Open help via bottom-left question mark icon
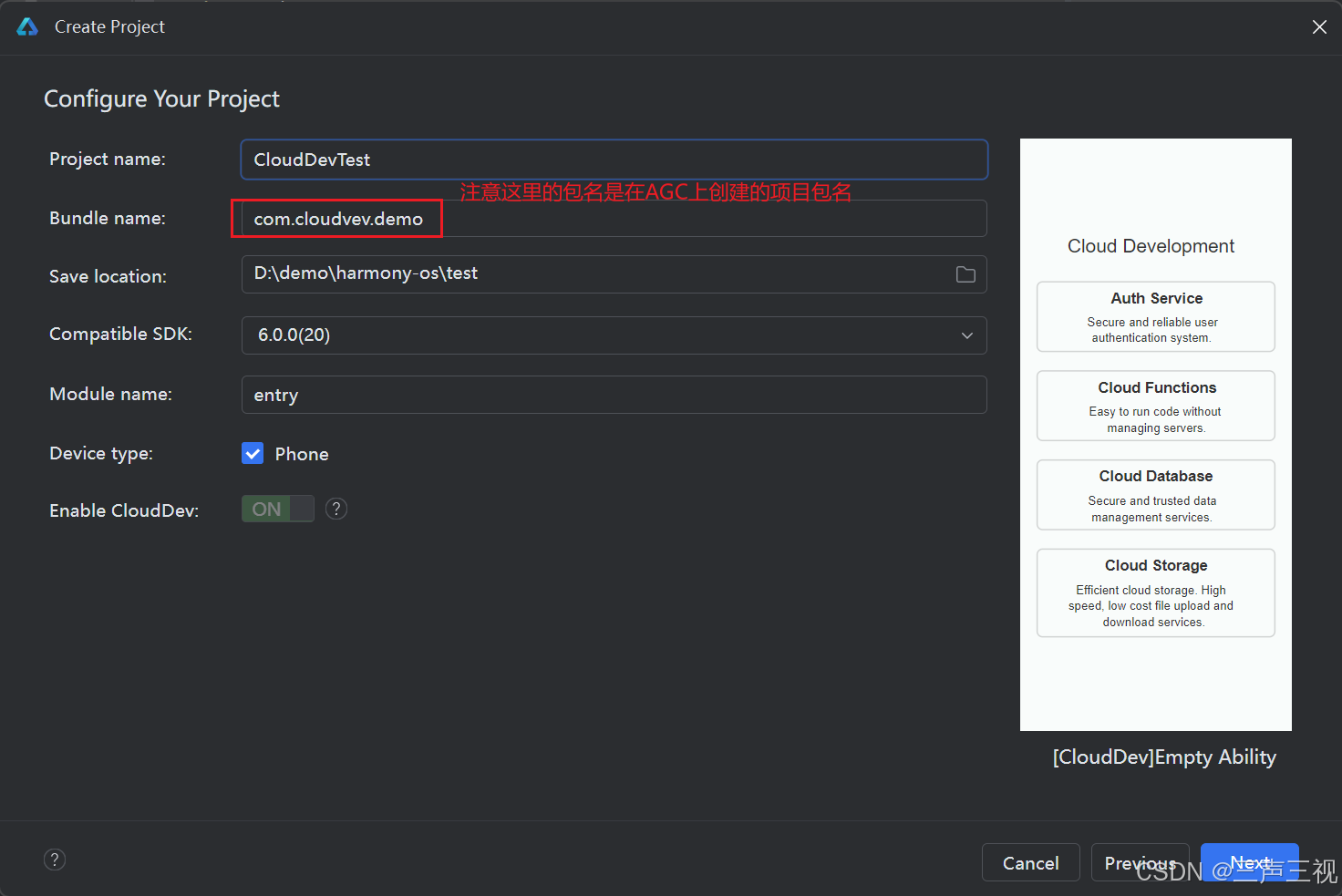Viewport: 1342px width, 896px height. coord(55,860)
